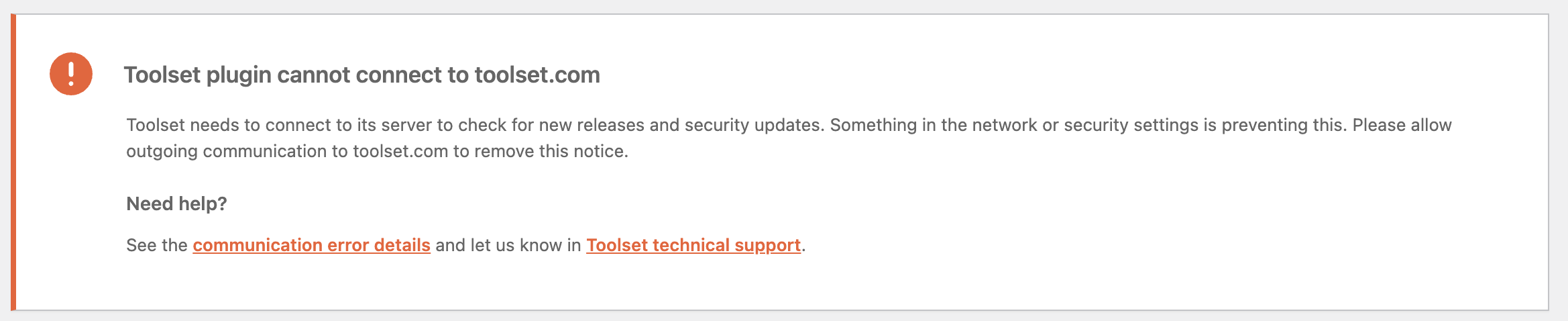This screenshot has height=321, width=1568.
Task: Click the "See the" text before the first link
Action: pos(156,245)
